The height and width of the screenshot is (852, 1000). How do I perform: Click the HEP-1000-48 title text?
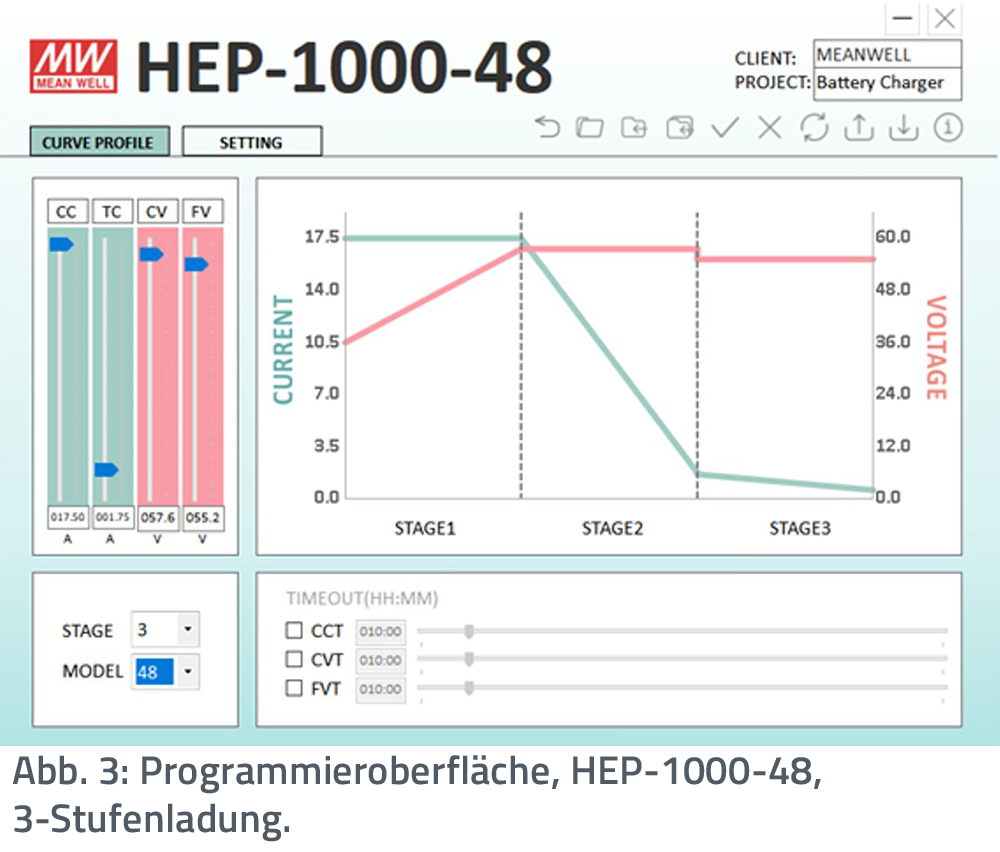[x=344, y=66]
